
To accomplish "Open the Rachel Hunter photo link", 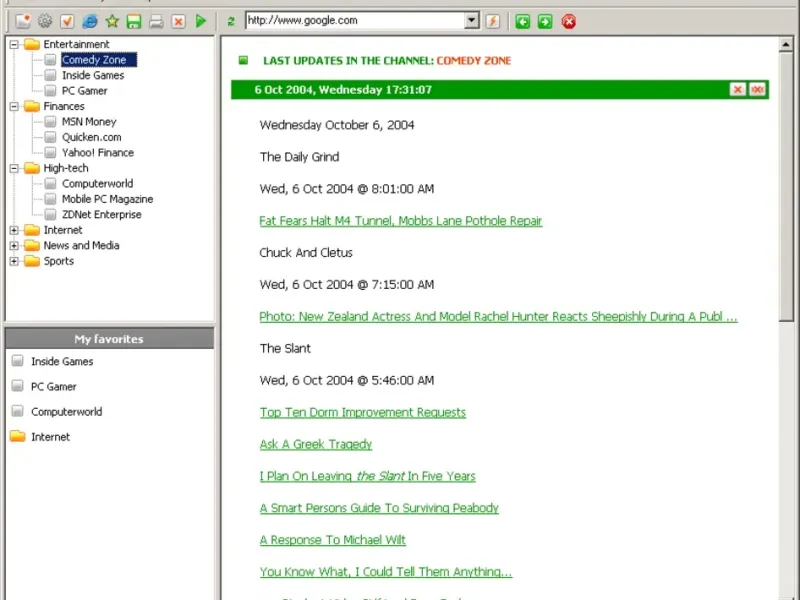I will [498, 316].
